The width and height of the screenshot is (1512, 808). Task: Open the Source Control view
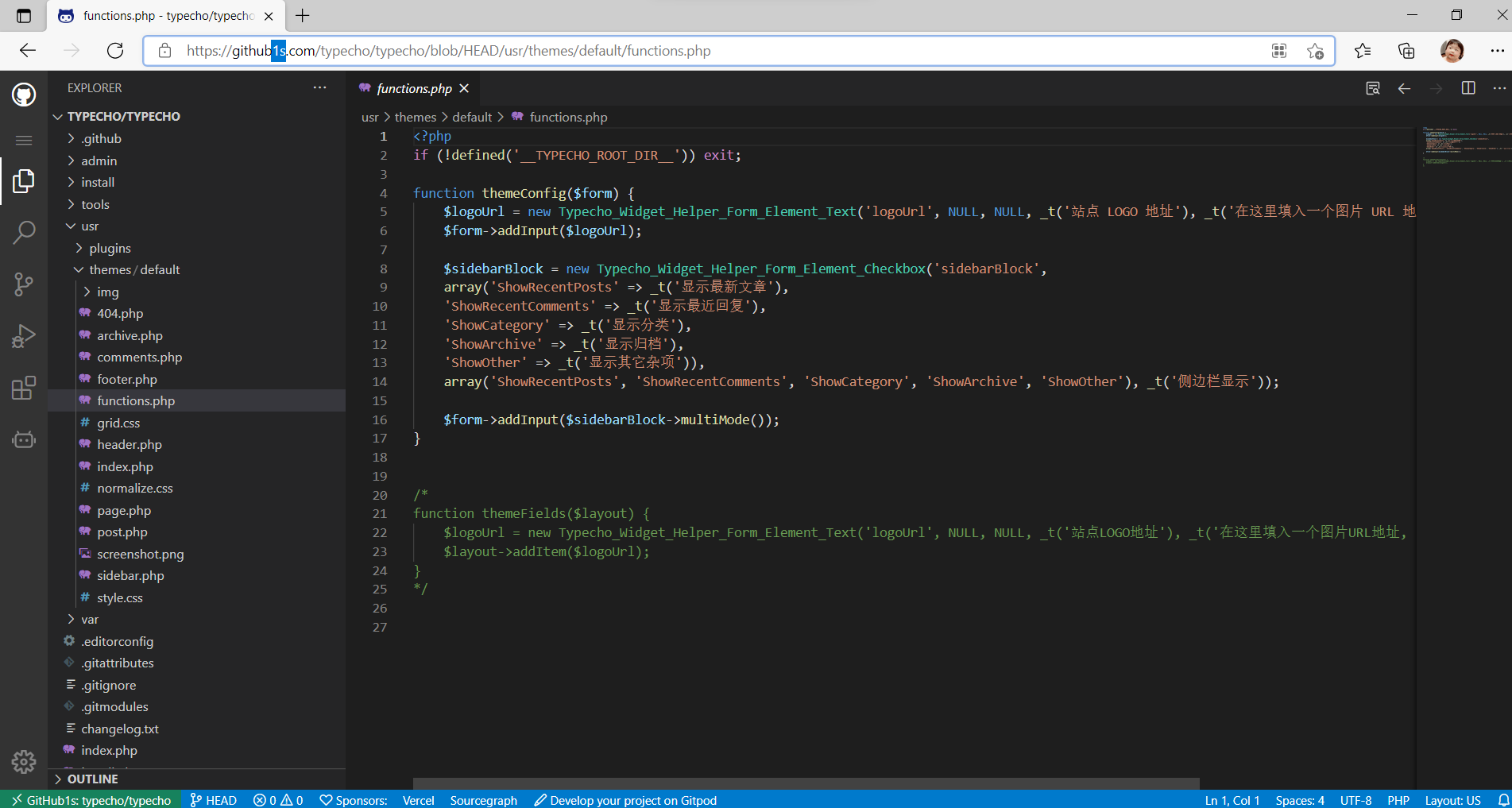pos(24,284)
